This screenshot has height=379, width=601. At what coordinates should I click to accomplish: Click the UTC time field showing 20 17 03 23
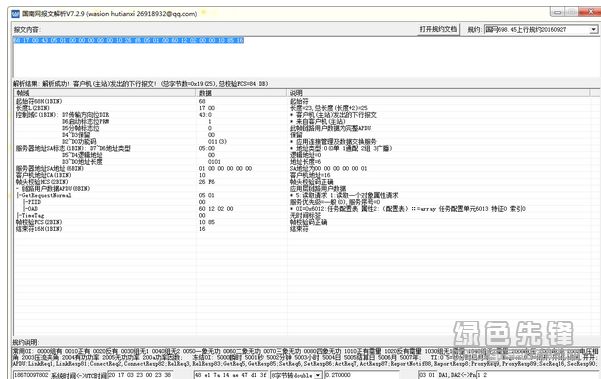tap(140, 375)
